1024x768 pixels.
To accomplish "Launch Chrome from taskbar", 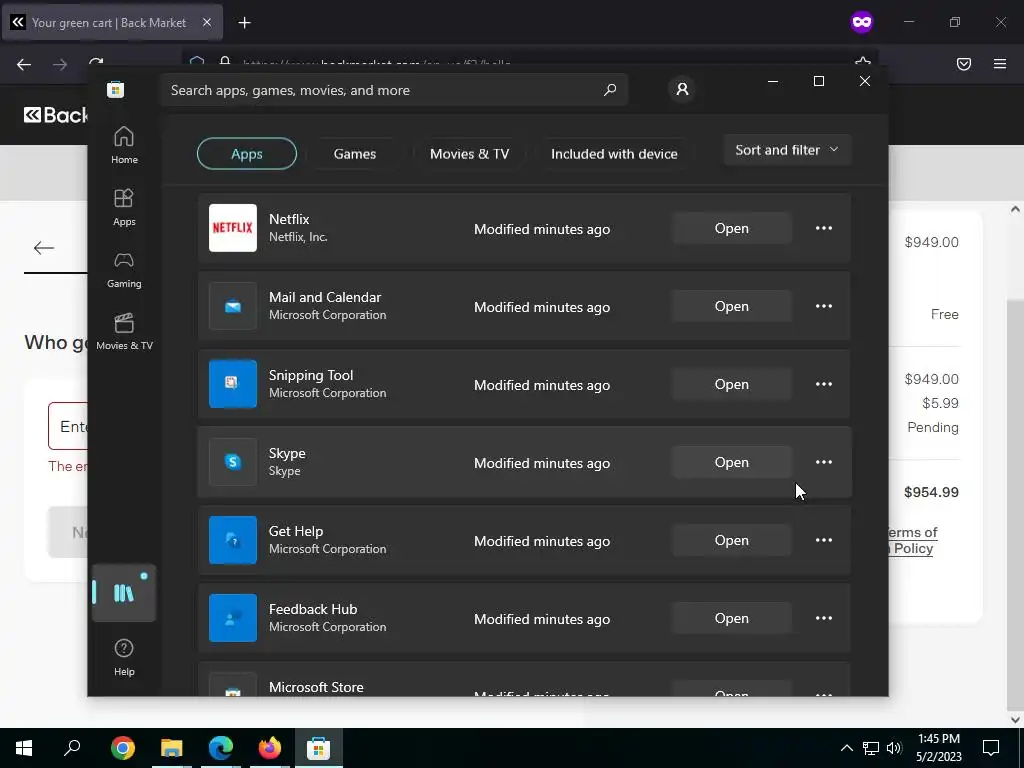I will click(123, 748).
